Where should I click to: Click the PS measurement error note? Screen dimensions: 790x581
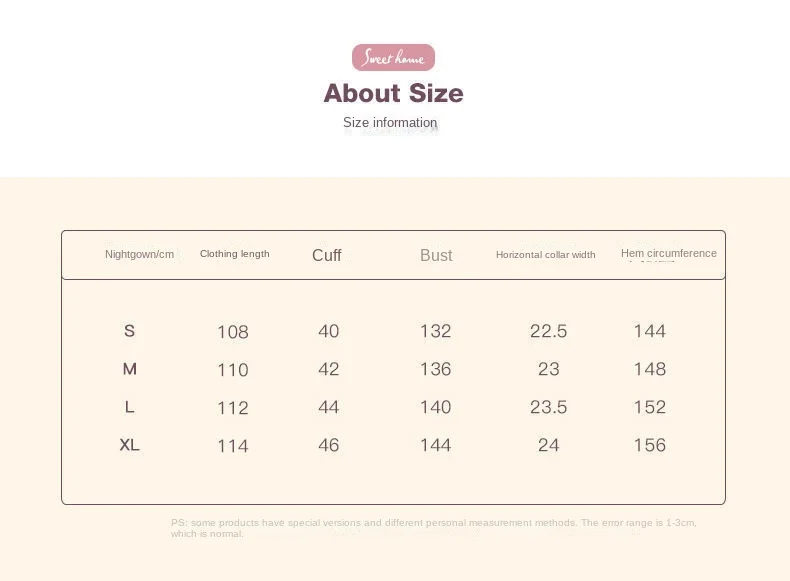click(433, 528)
